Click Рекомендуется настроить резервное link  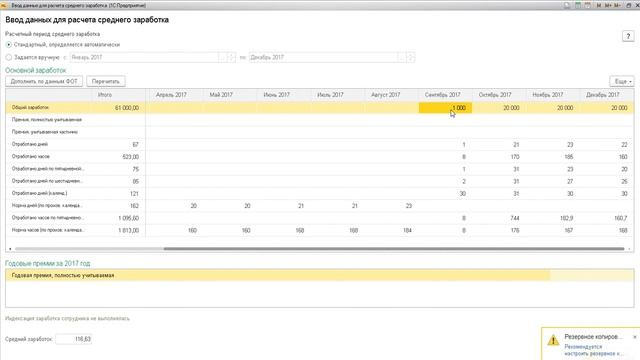pos(594,350)
